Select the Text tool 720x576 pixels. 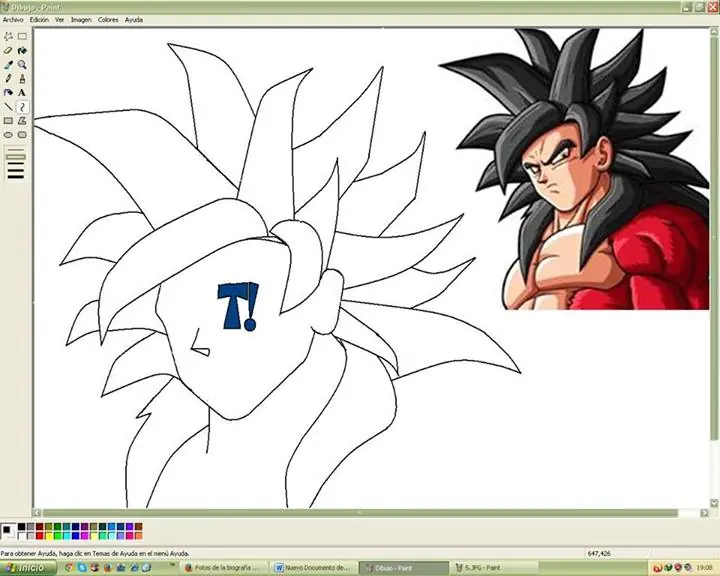click(22, 93)
